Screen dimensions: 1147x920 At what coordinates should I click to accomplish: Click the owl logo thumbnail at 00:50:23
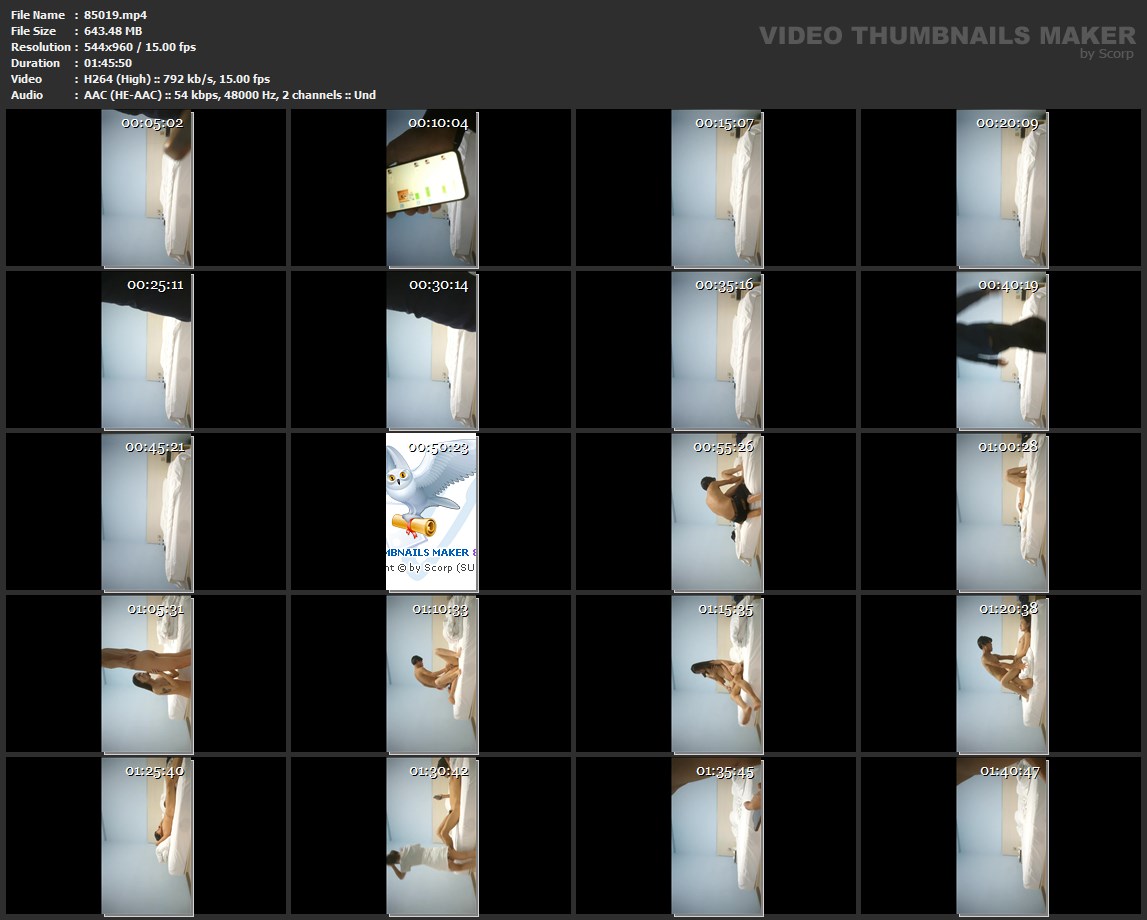coord(431,512)
